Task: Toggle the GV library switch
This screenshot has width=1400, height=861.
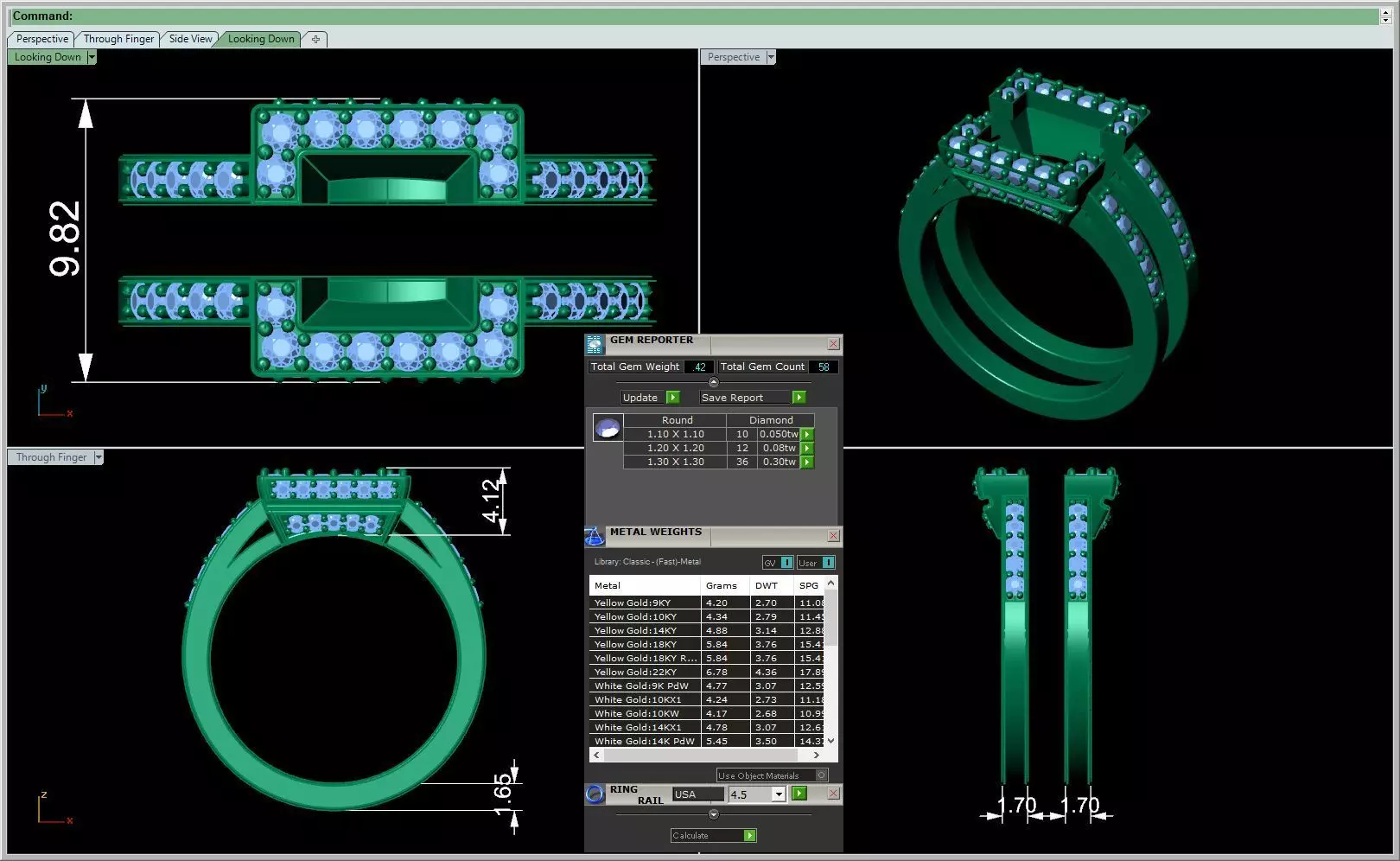Action: click(786, 563)
